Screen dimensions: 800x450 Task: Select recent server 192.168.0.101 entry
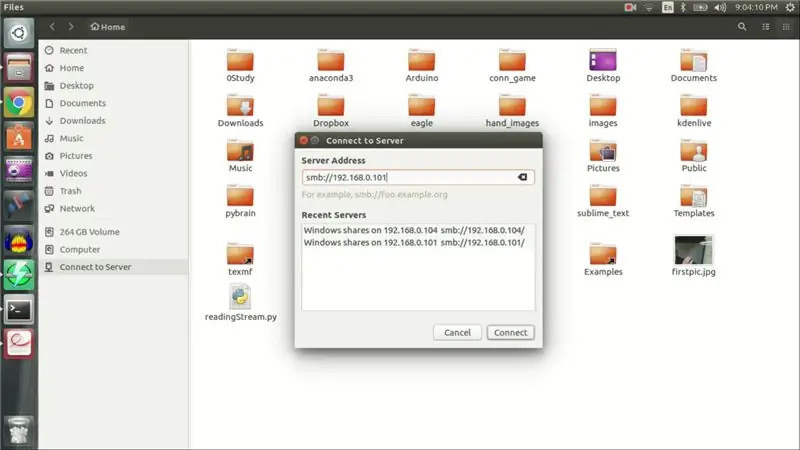418,242
